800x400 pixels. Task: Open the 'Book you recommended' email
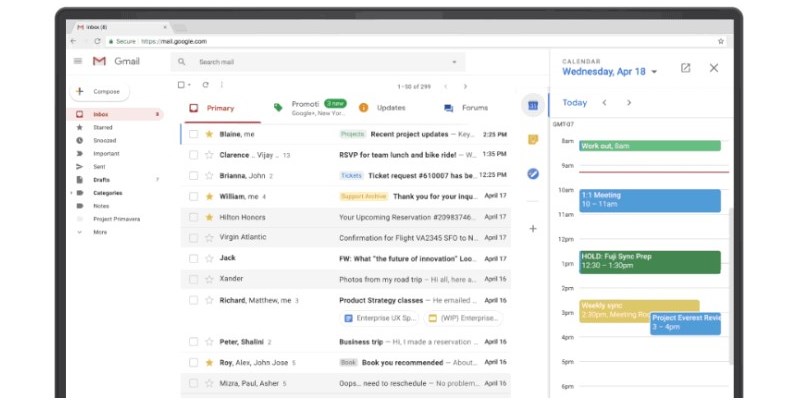[x=346, y=362]
